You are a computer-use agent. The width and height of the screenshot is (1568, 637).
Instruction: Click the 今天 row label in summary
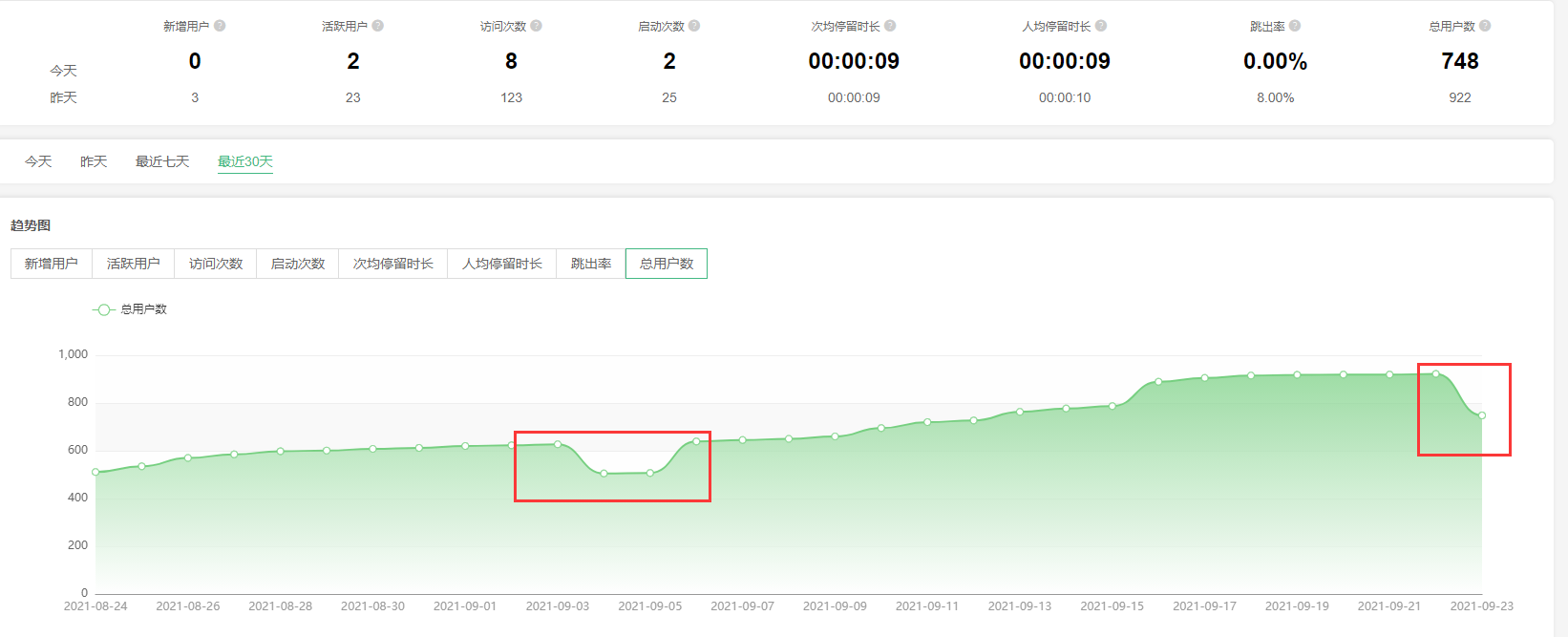point(63,71)
